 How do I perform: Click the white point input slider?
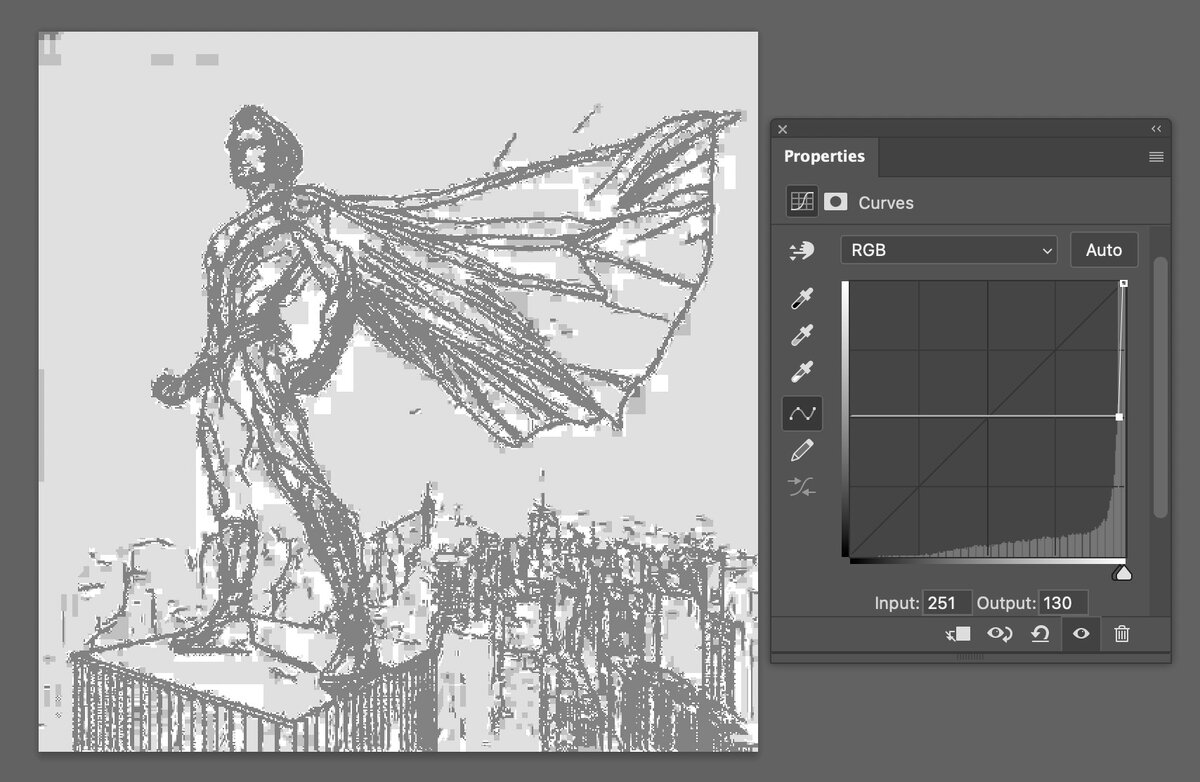tap(1123, 573)
